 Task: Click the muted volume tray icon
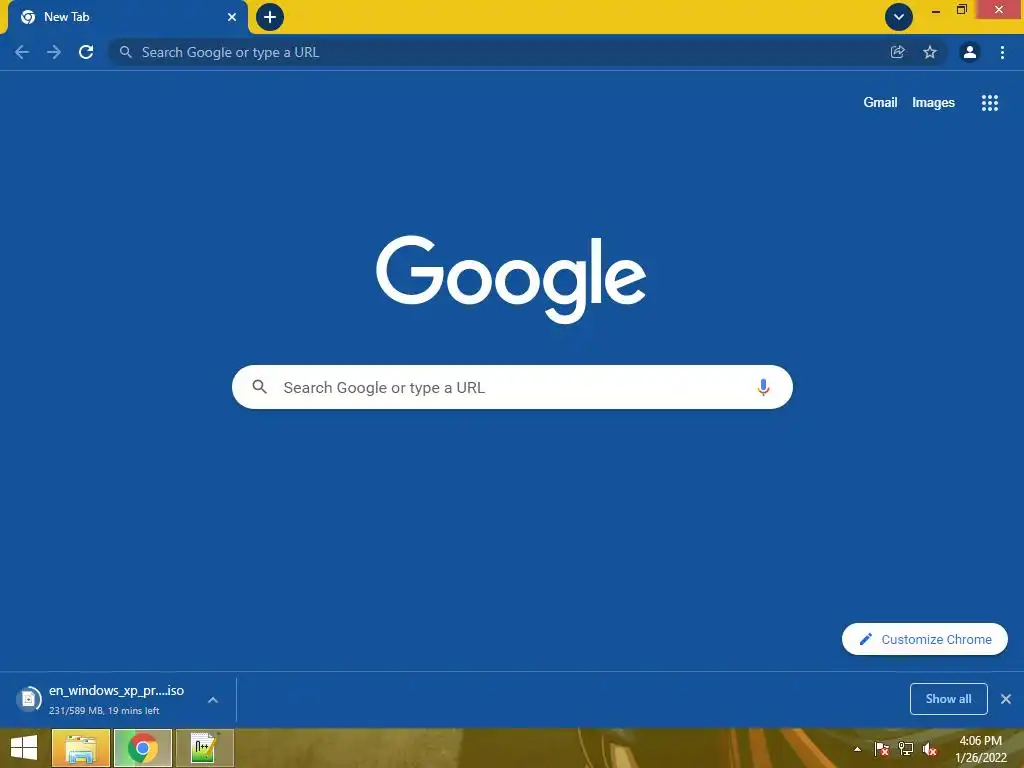click(930, 749)
